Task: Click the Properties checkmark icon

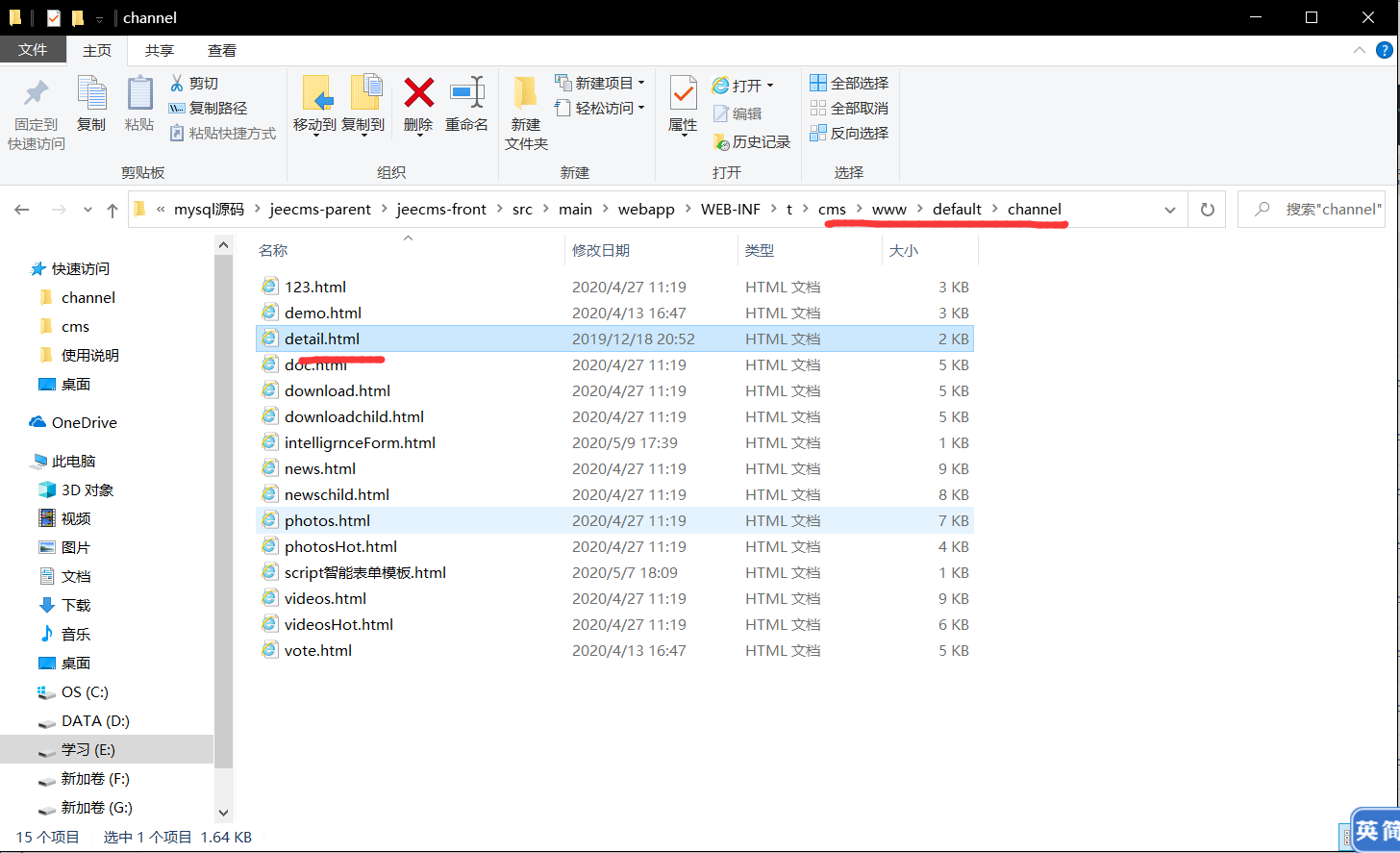Action: 683,93
